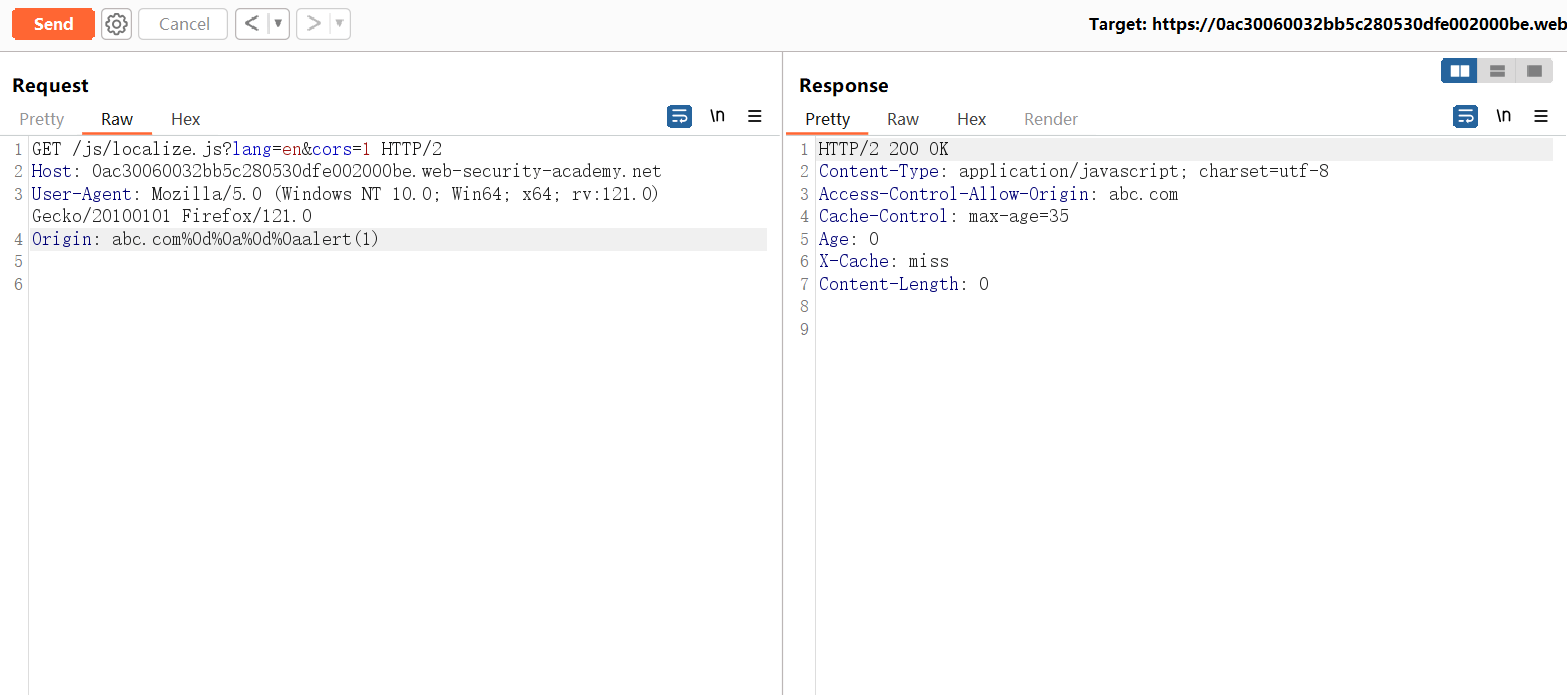Open Request panel hamburger options menu
Screen dimensions: 1567x695
coord(755,117)
